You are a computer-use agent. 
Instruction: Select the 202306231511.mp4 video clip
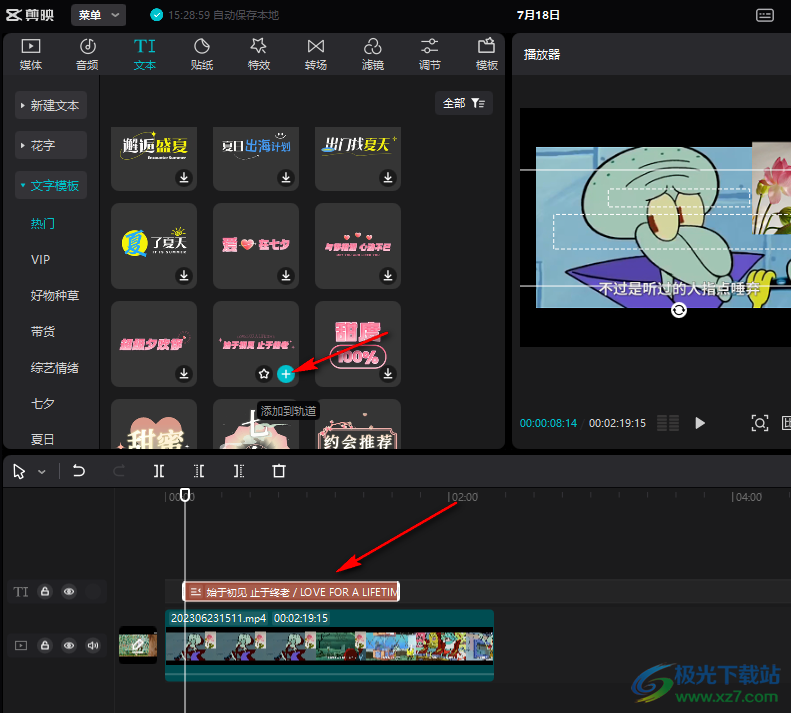tap(329, 645)
